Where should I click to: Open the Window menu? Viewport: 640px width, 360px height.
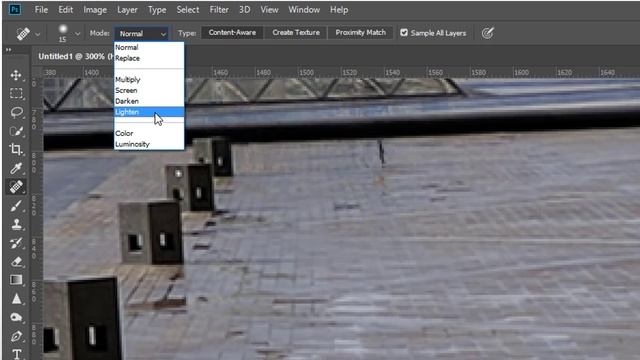pos(304,10)
